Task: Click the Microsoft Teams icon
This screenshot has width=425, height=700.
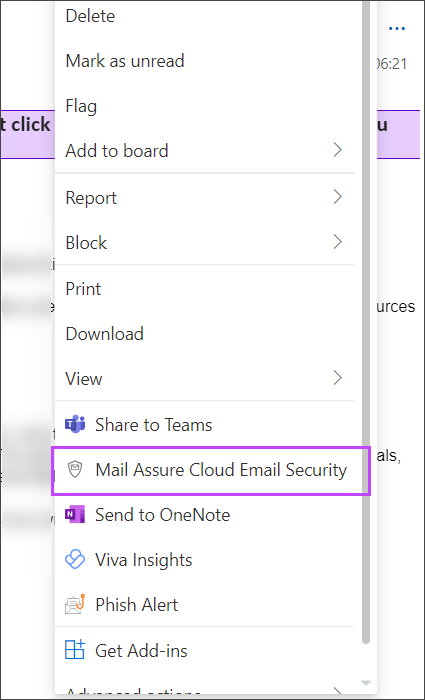Action: pyautogui.click(x=75, y=425)
